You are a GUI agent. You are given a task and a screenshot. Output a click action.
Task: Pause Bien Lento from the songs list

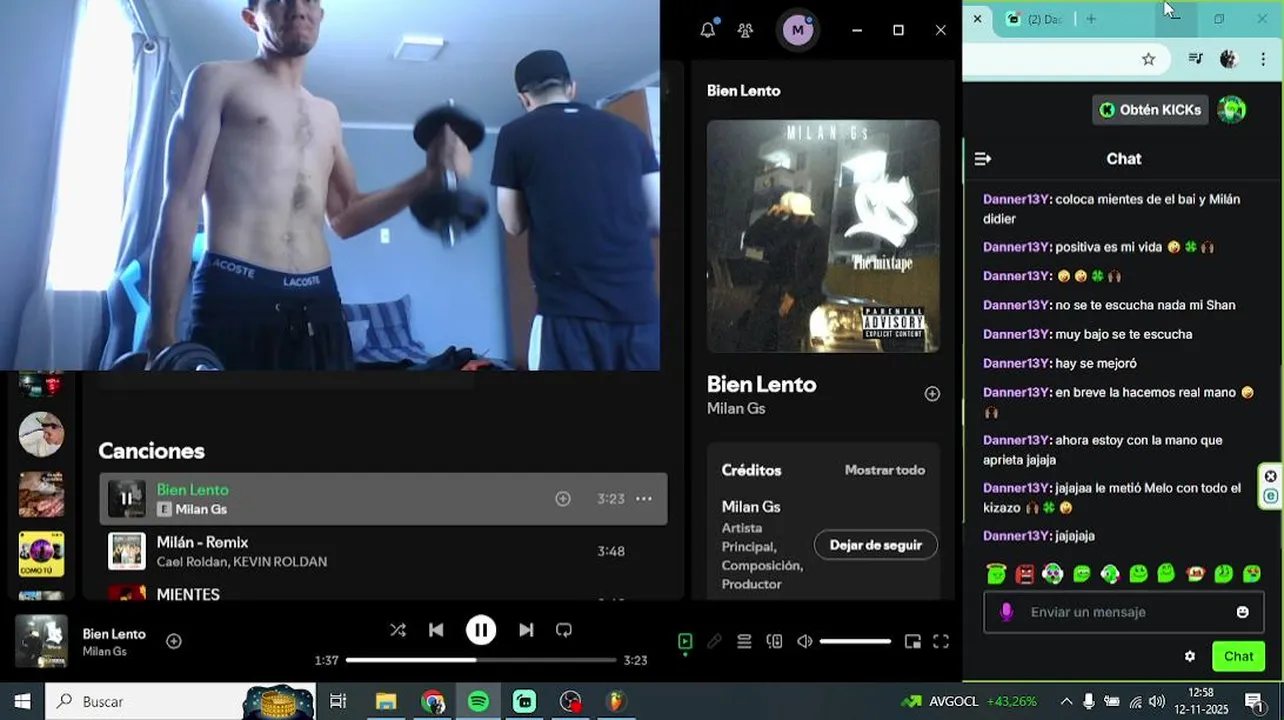pos(127,498)
